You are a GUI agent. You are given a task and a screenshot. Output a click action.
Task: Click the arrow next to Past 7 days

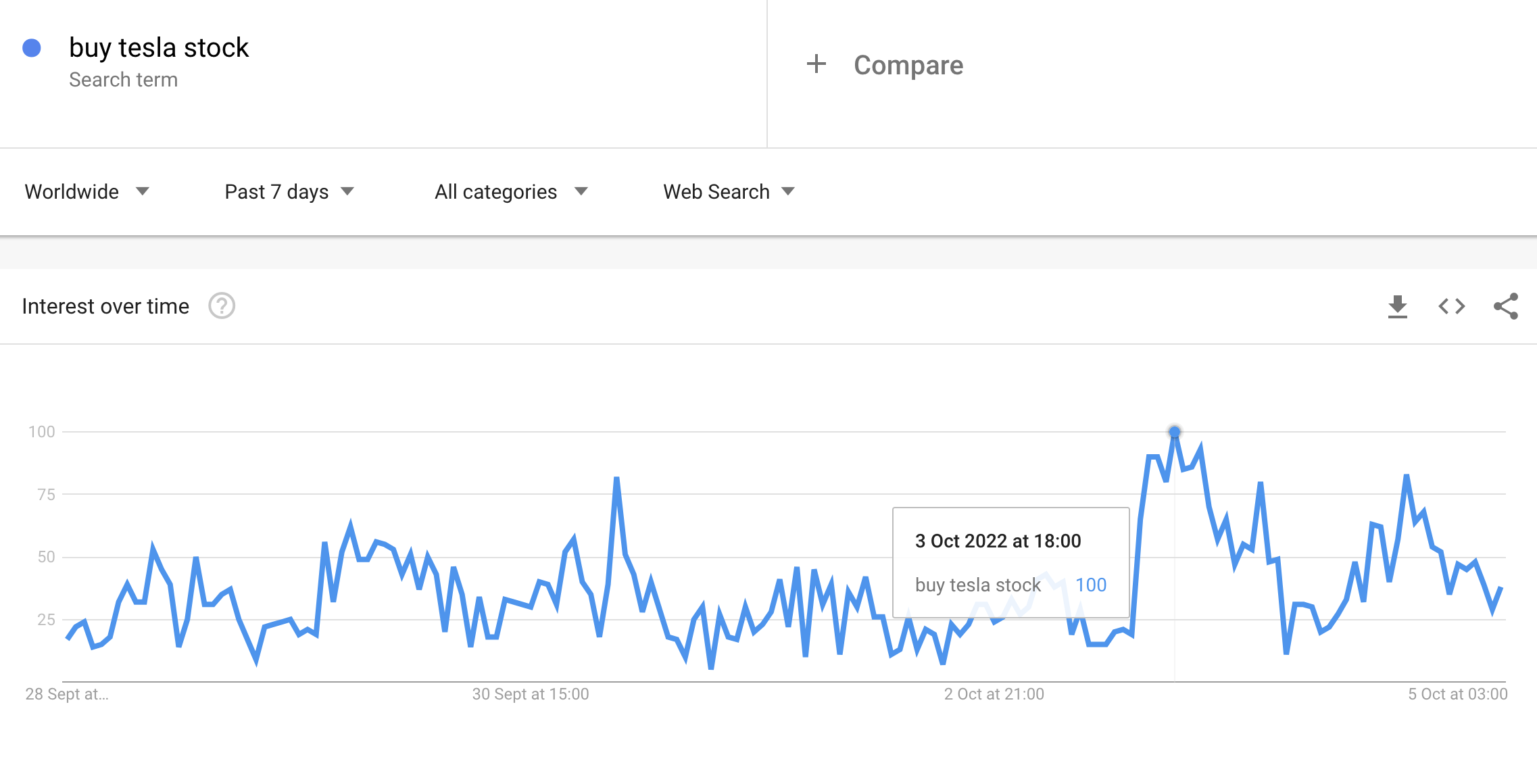(347, 191)
